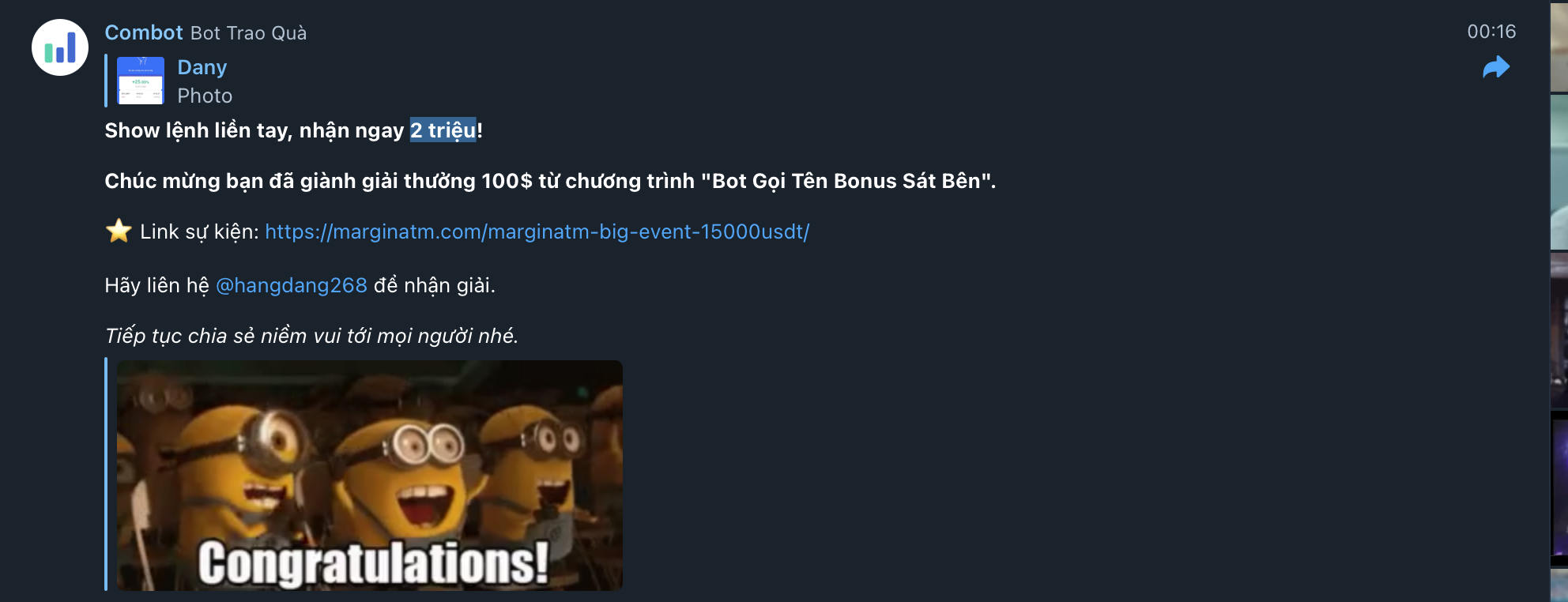This screenshot has height=602, width=1568.
Task: Open Dany's replied photo thumbnail
Action: coord(141,81)
